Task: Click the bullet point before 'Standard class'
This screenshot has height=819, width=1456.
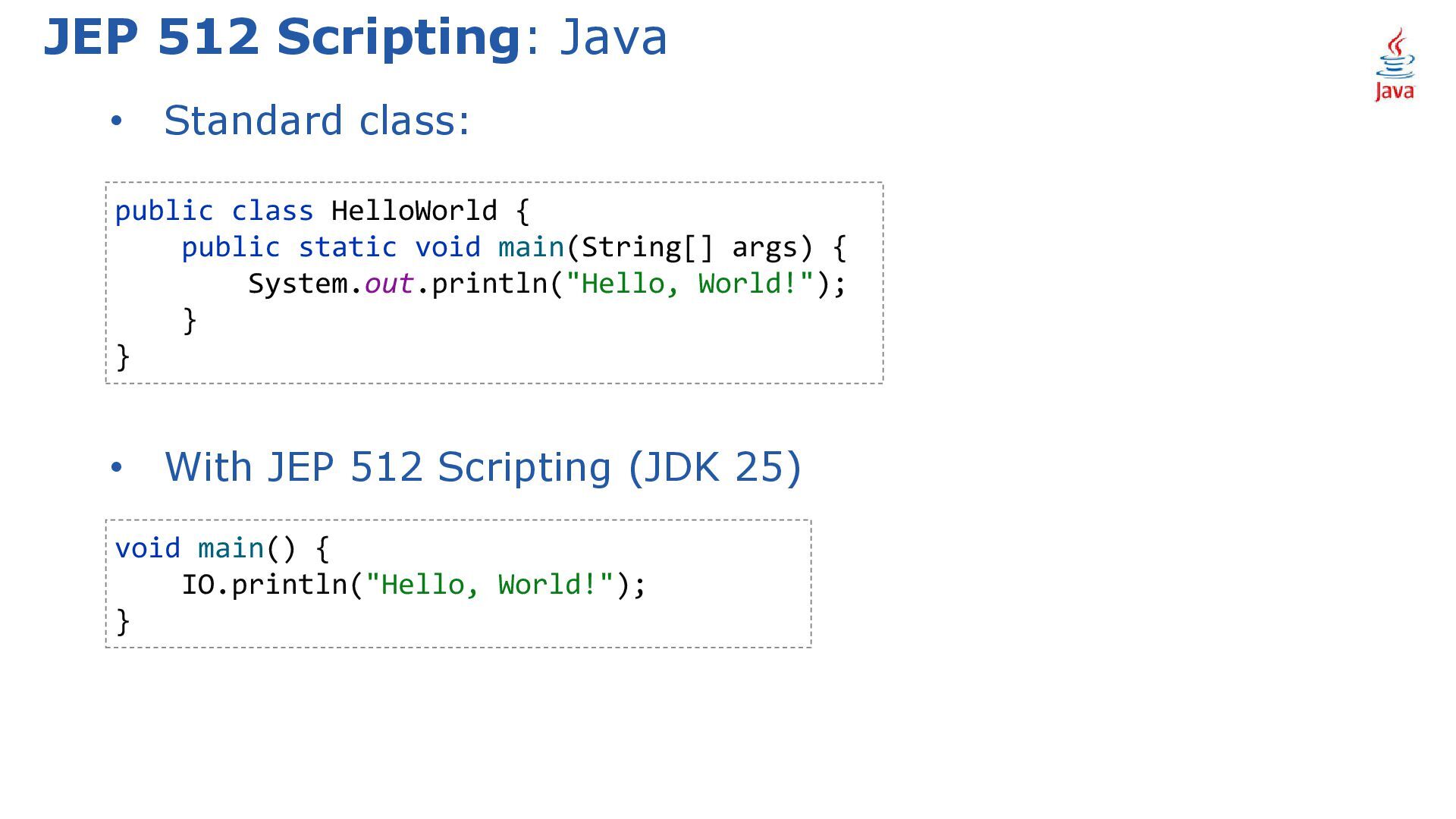Action: pos(116,121)
